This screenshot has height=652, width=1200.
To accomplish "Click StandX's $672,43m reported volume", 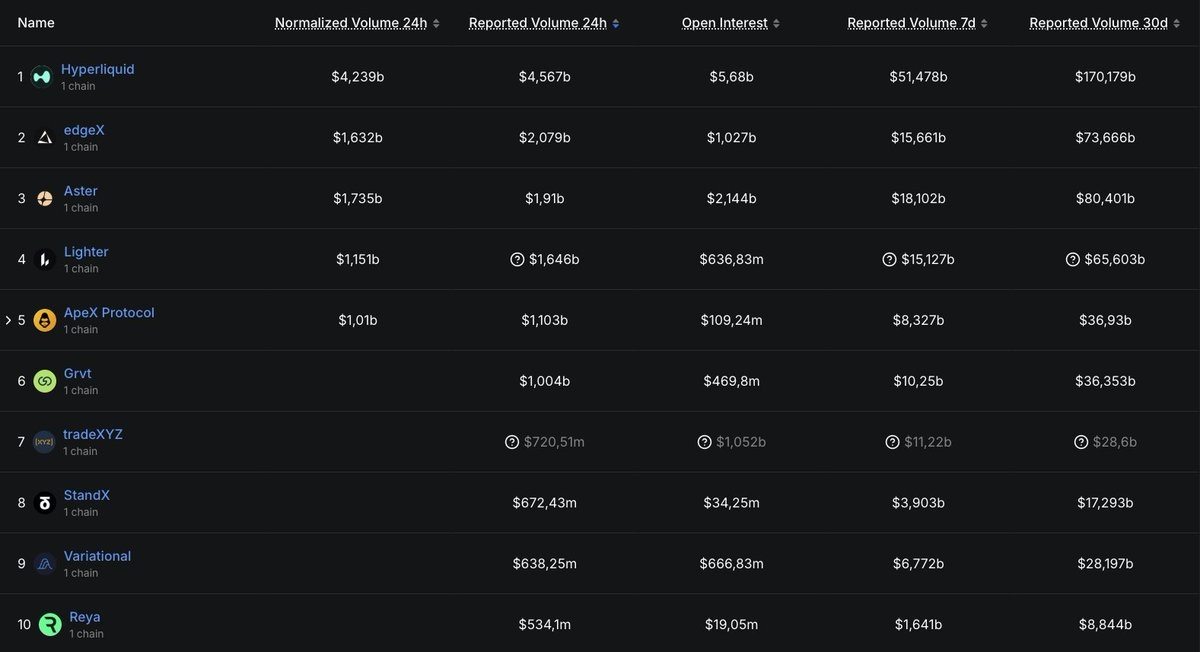I will pyautogui.click(x=545, y=503).
